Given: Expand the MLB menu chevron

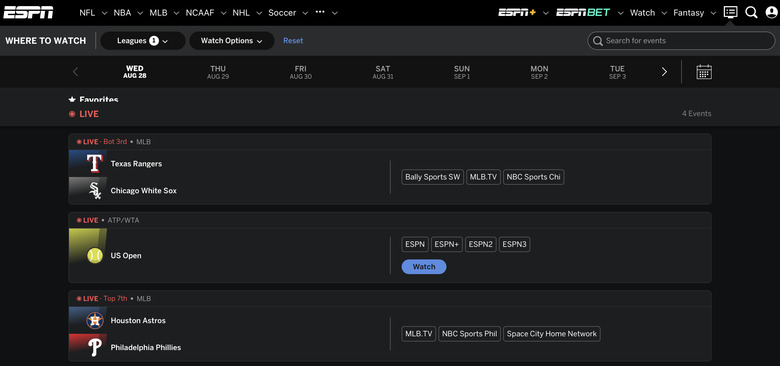Looking at the screenshot, I should pyautogui.click(x=177, y=13).
